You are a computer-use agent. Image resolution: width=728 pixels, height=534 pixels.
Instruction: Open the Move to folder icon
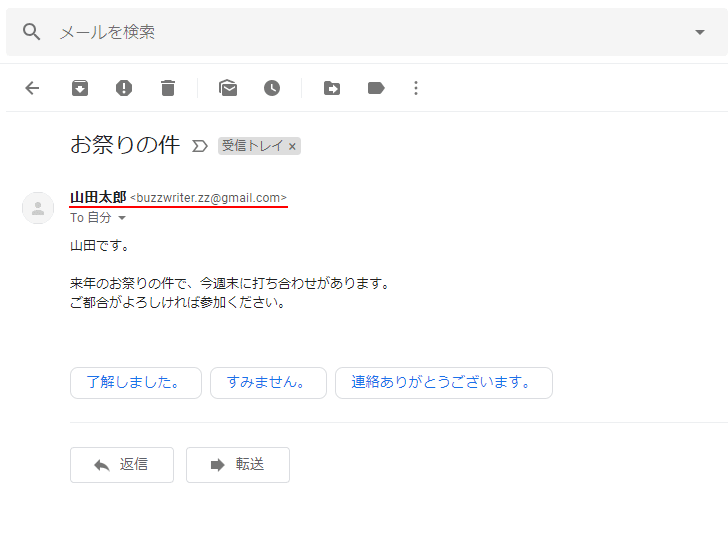(332, 88)
